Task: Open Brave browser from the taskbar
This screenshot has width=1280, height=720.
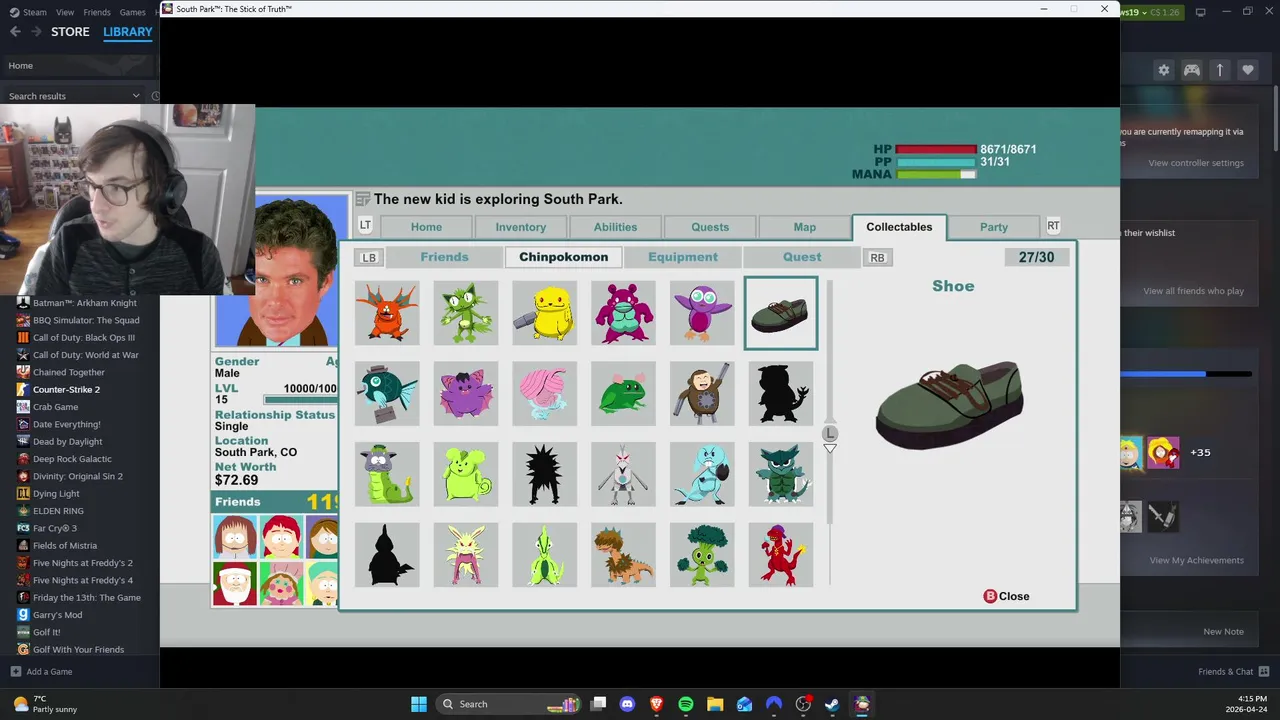Action: click(657, 704)
